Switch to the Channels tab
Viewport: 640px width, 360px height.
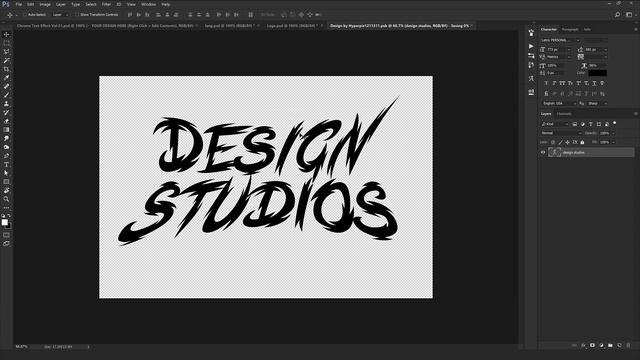click(x=564, y=114)
